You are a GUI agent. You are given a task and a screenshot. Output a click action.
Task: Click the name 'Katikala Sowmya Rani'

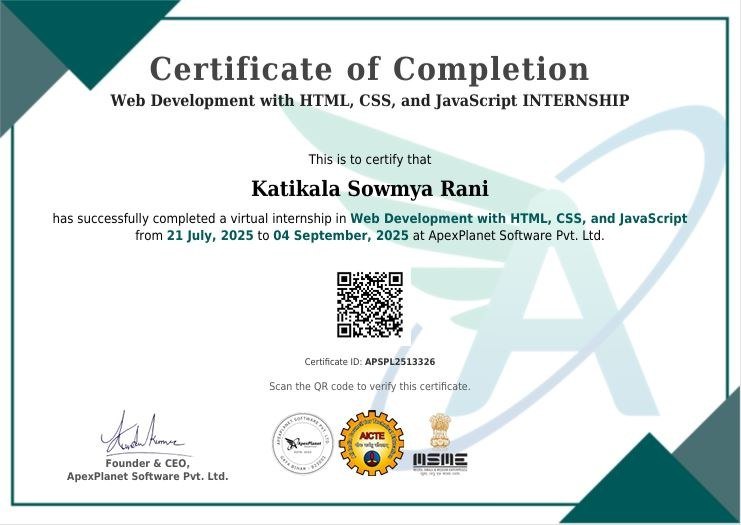click(370, 189)
